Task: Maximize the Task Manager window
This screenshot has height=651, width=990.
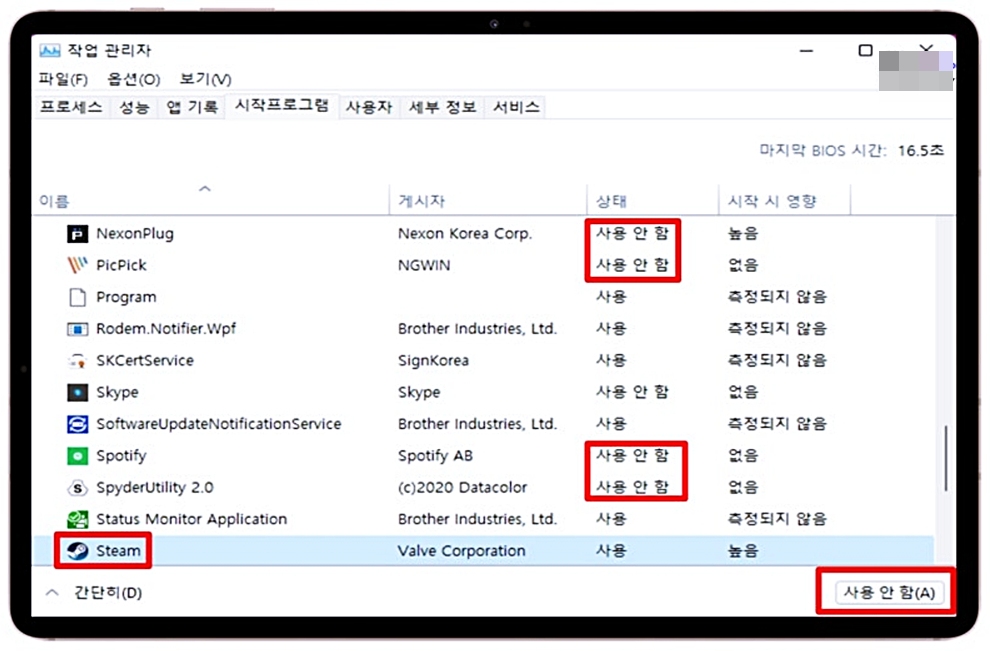Action: click(x=866, y=51)
